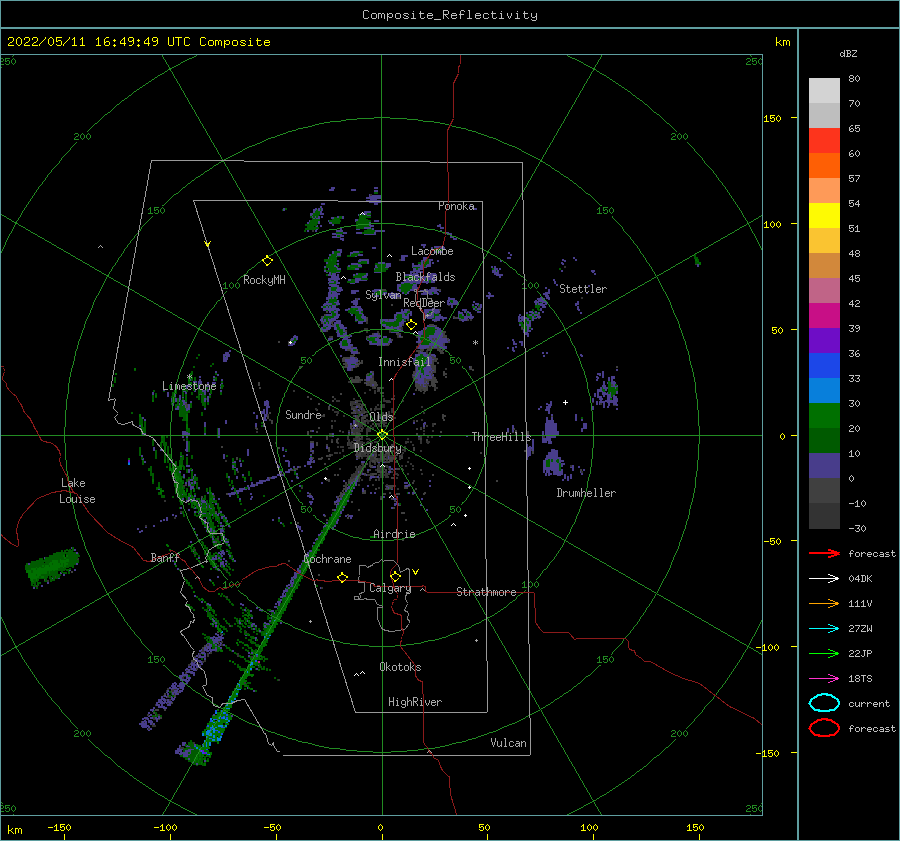Click the Banff label
The image size is (900, 841).
(165, 557)
